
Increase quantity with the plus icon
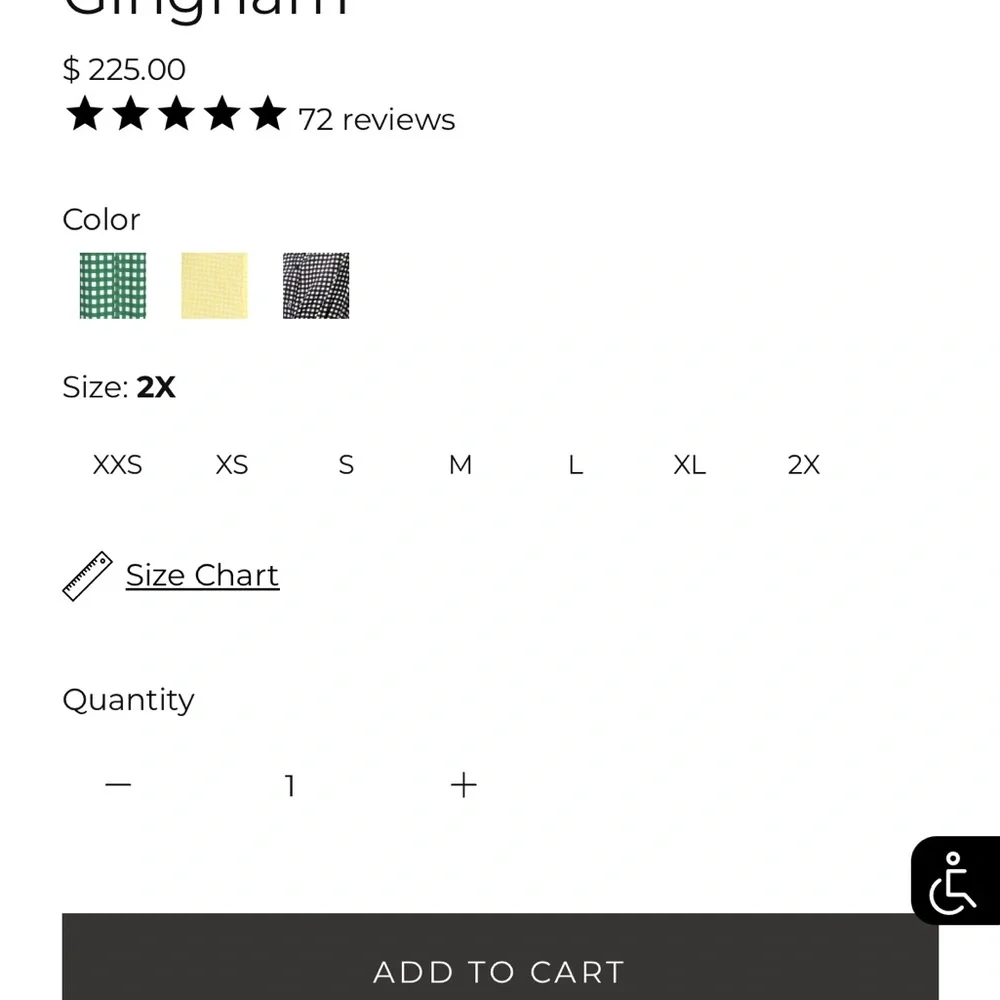(463, 785)
